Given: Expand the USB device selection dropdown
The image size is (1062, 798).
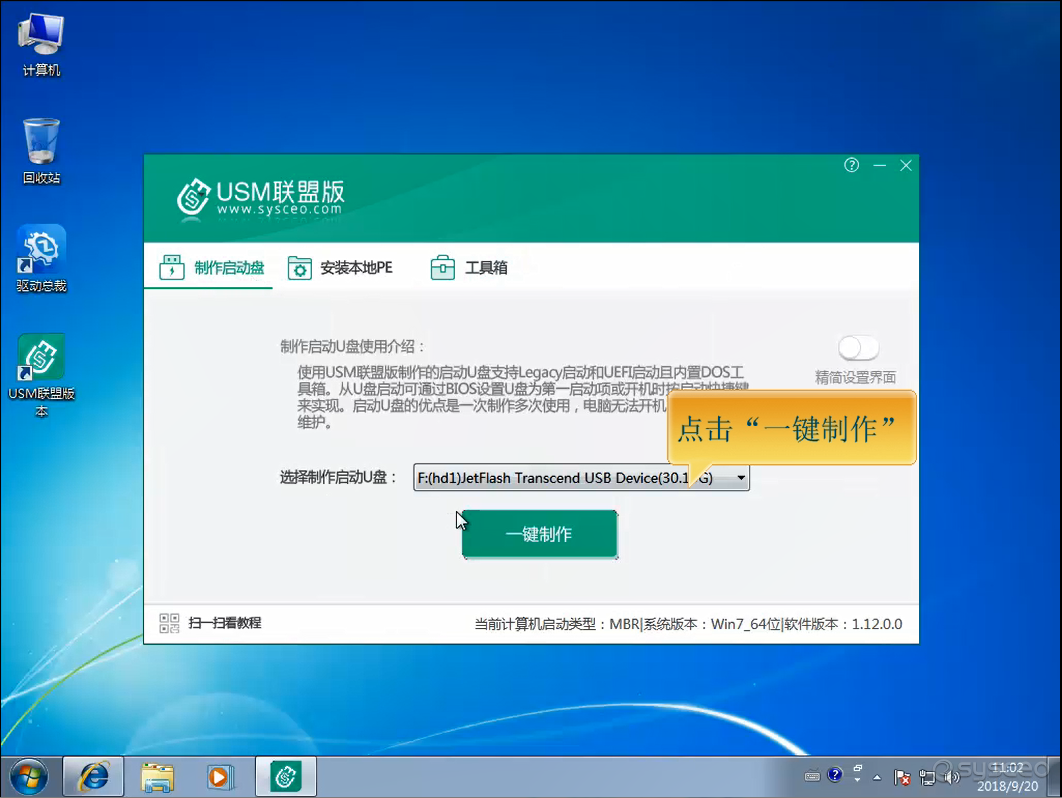Looking at the screenshot, I should click(741, 478).
